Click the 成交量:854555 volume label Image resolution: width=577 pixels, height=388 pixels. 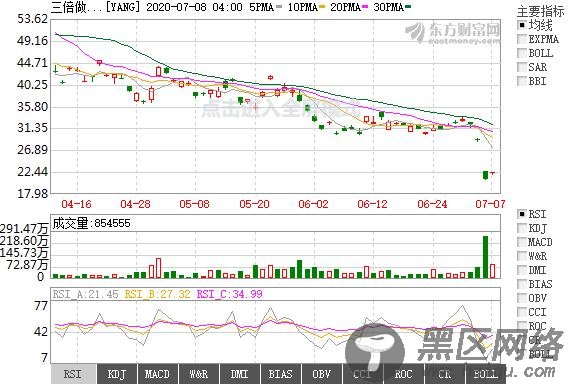coord(91,223)
